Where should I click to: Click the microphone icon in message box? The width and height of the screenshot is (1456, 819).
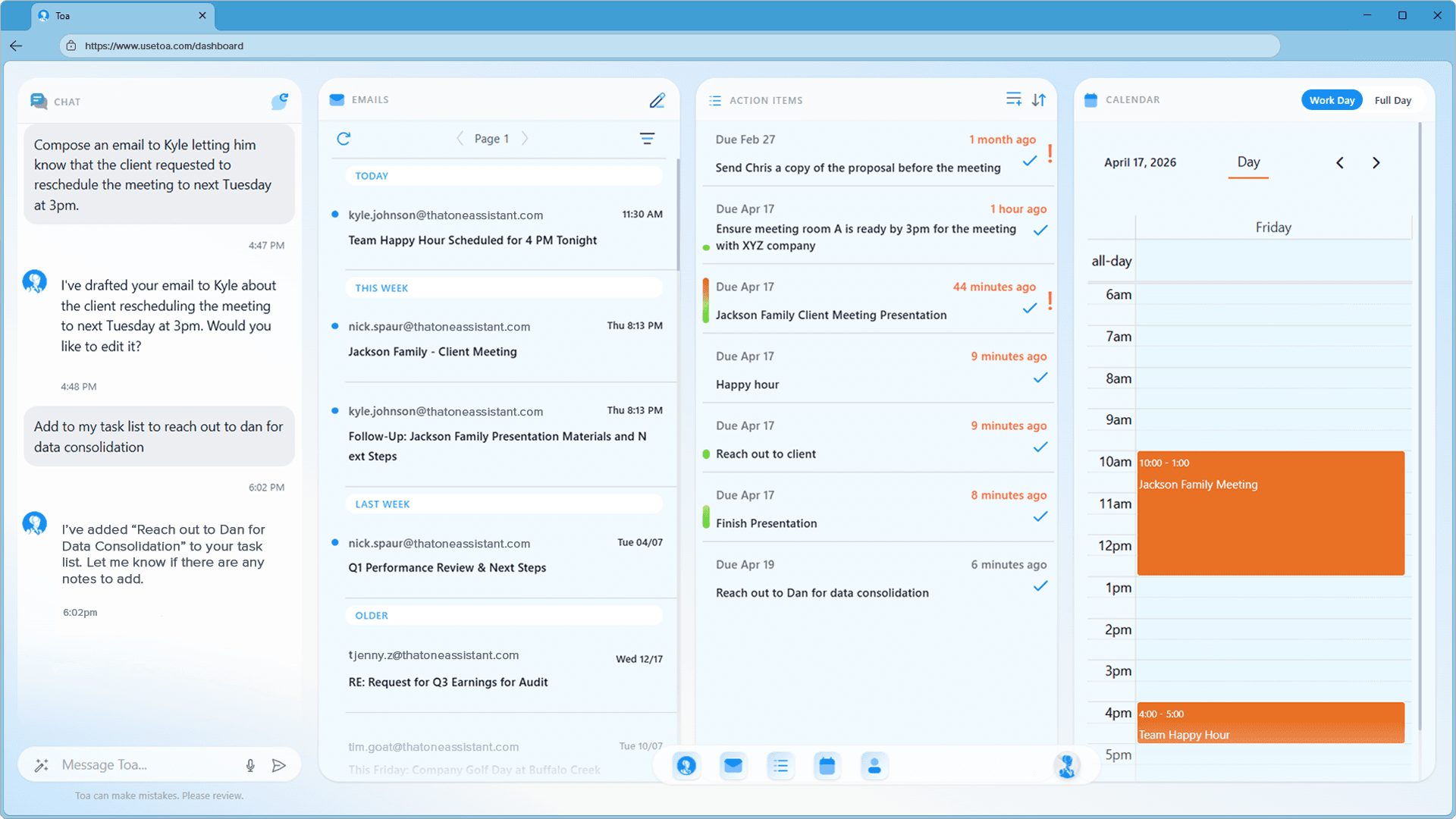tap(250, 765)
